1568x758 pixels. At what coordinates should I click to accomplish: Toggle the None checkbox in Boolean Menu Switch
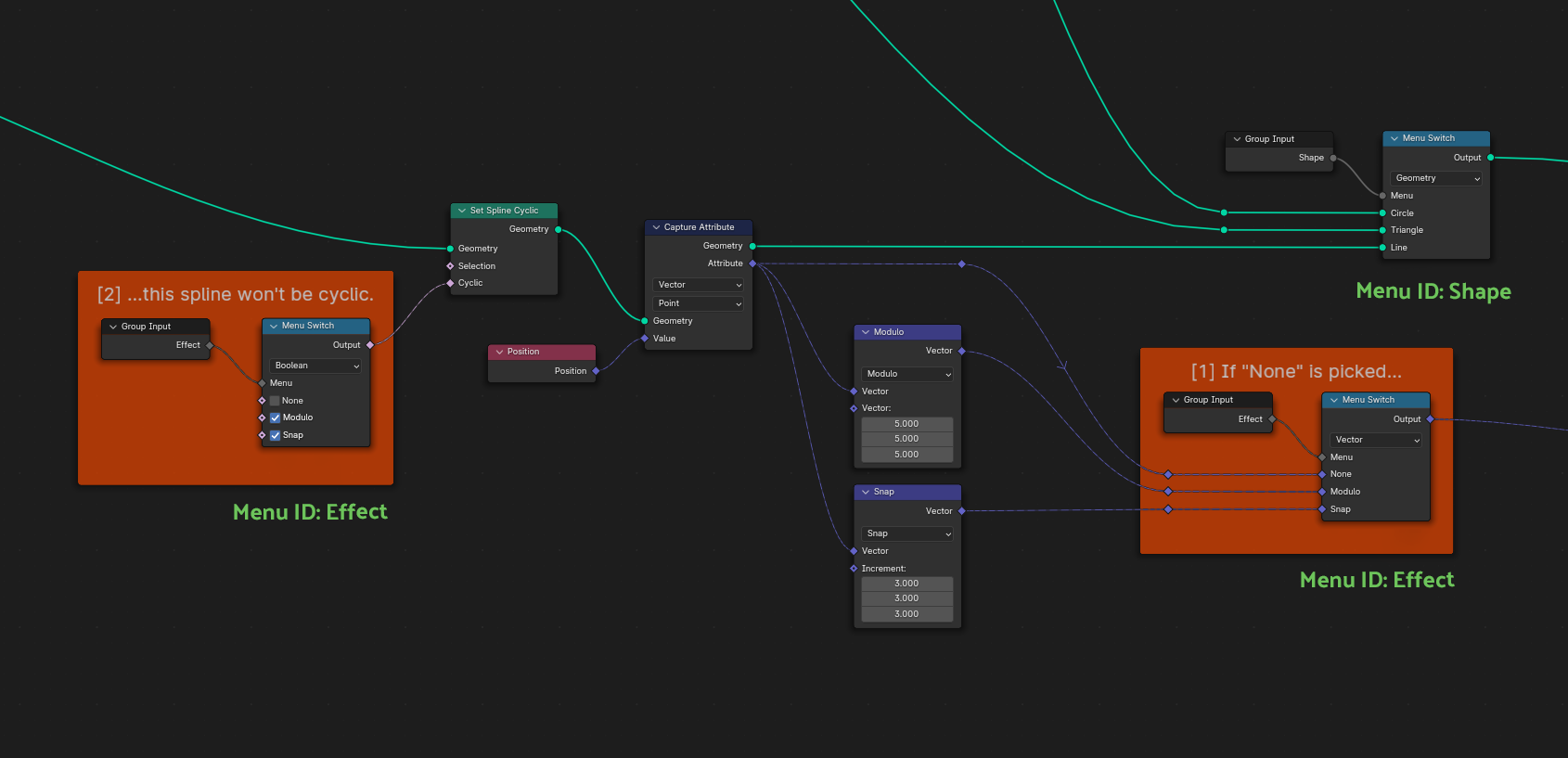pyautogui.click(x=275, y=401)
